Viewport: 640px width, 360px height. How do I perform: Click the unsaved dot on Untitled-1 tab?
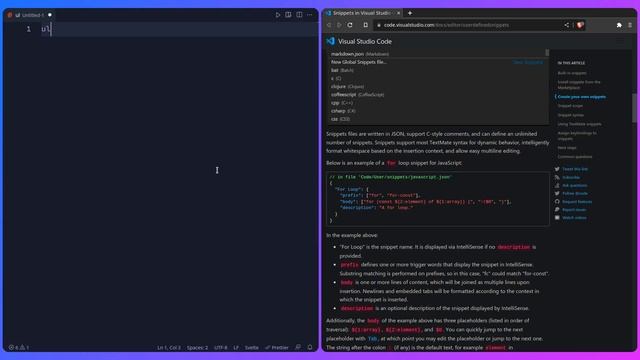(50, 15)
